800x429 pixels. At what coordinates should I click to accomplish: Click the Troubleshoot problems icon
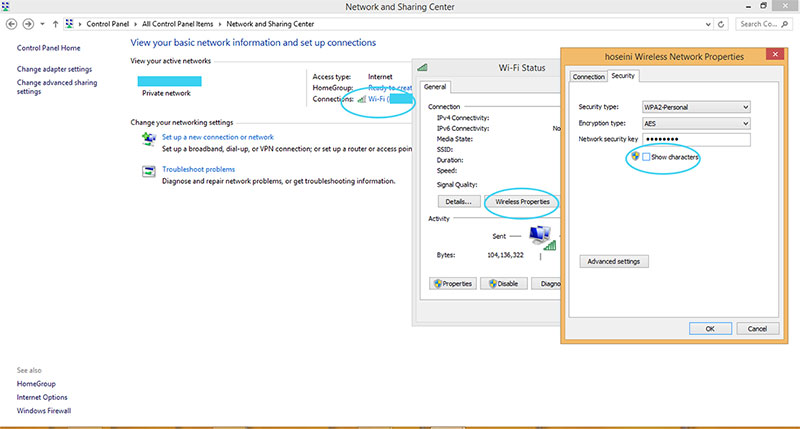[x=148, y=172]
